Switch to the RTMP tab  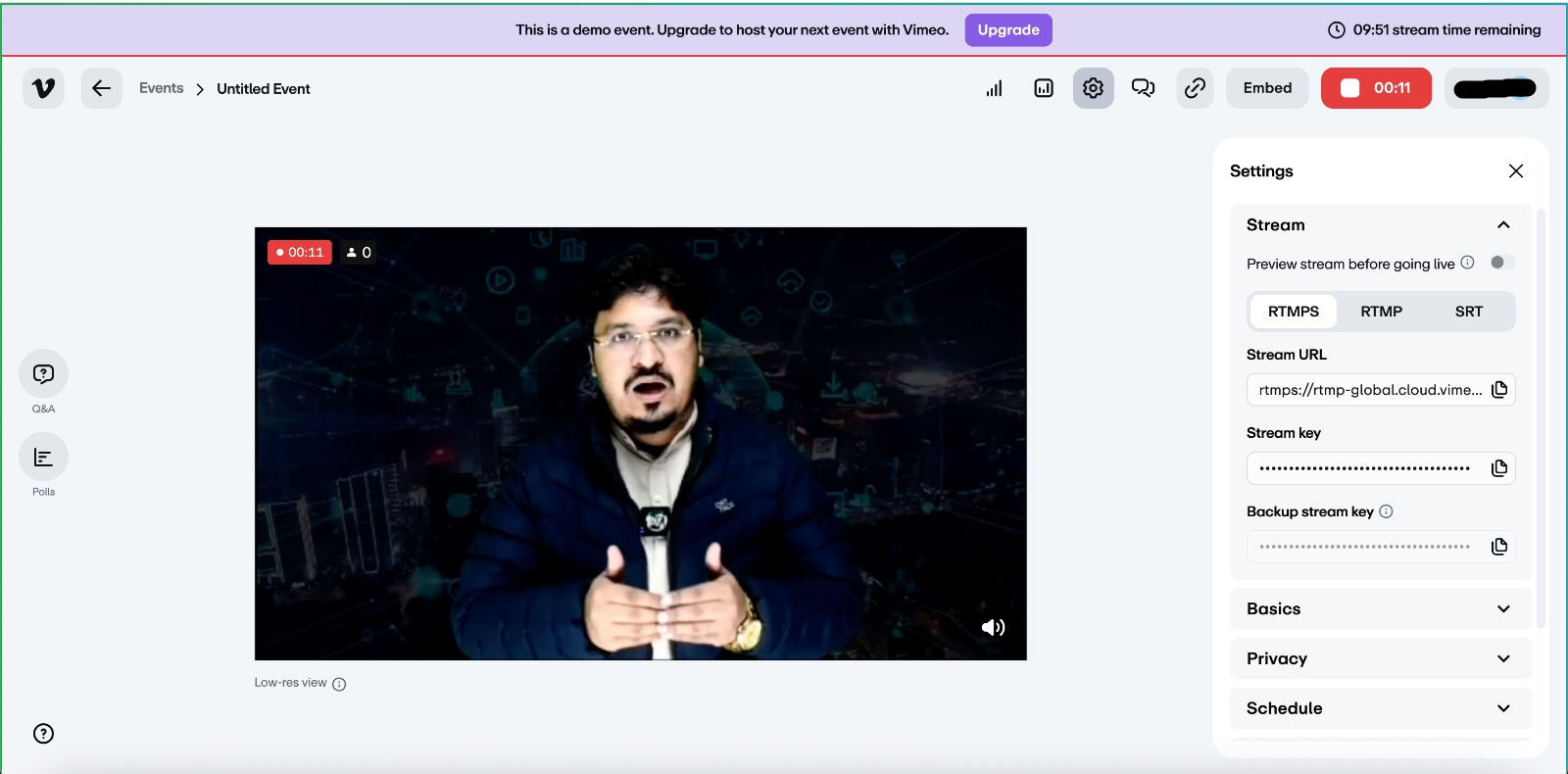(x=1381, y=312)
